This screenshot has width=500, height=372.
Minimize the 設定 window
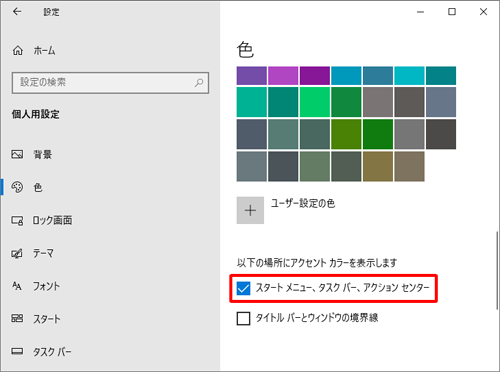click(x=420, y=12)
